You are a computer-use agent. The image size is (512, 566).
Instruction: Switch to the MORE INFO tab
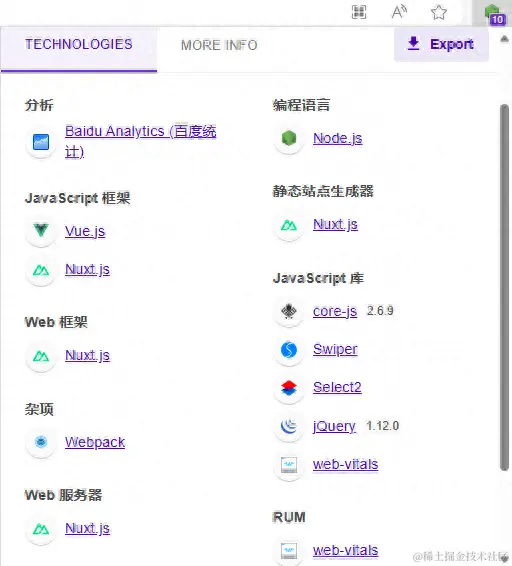(x=219, y=45)
